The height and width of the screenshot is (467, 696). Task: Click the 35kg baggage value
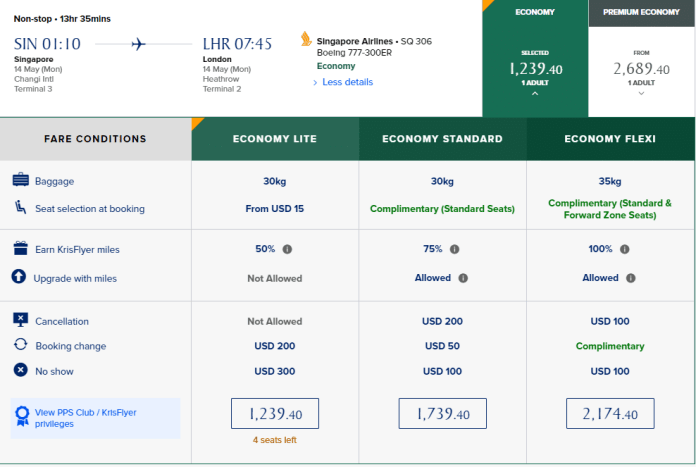(610, 181)
